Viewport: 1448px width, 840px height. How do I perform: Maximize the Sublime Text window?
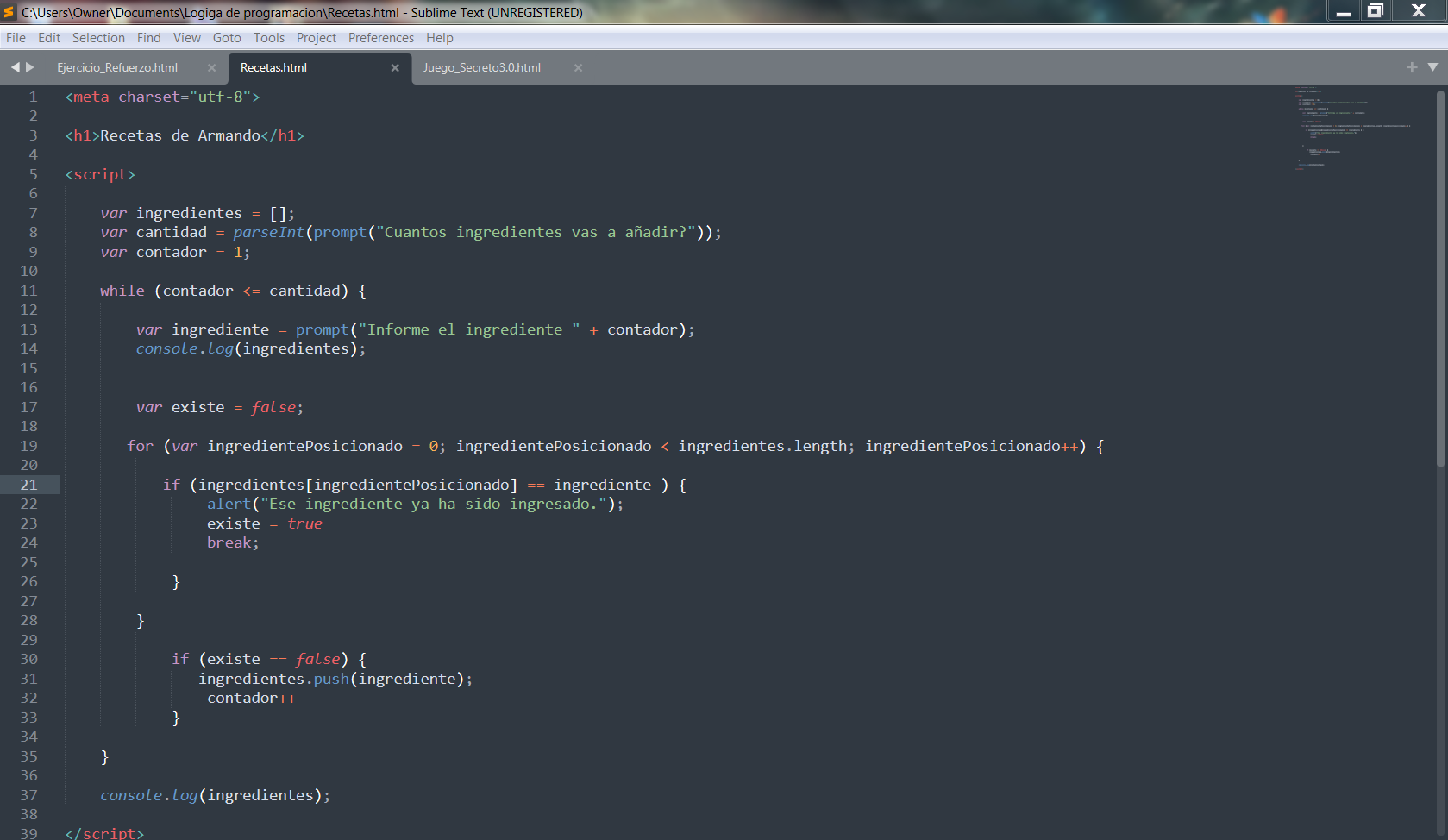1376,10
